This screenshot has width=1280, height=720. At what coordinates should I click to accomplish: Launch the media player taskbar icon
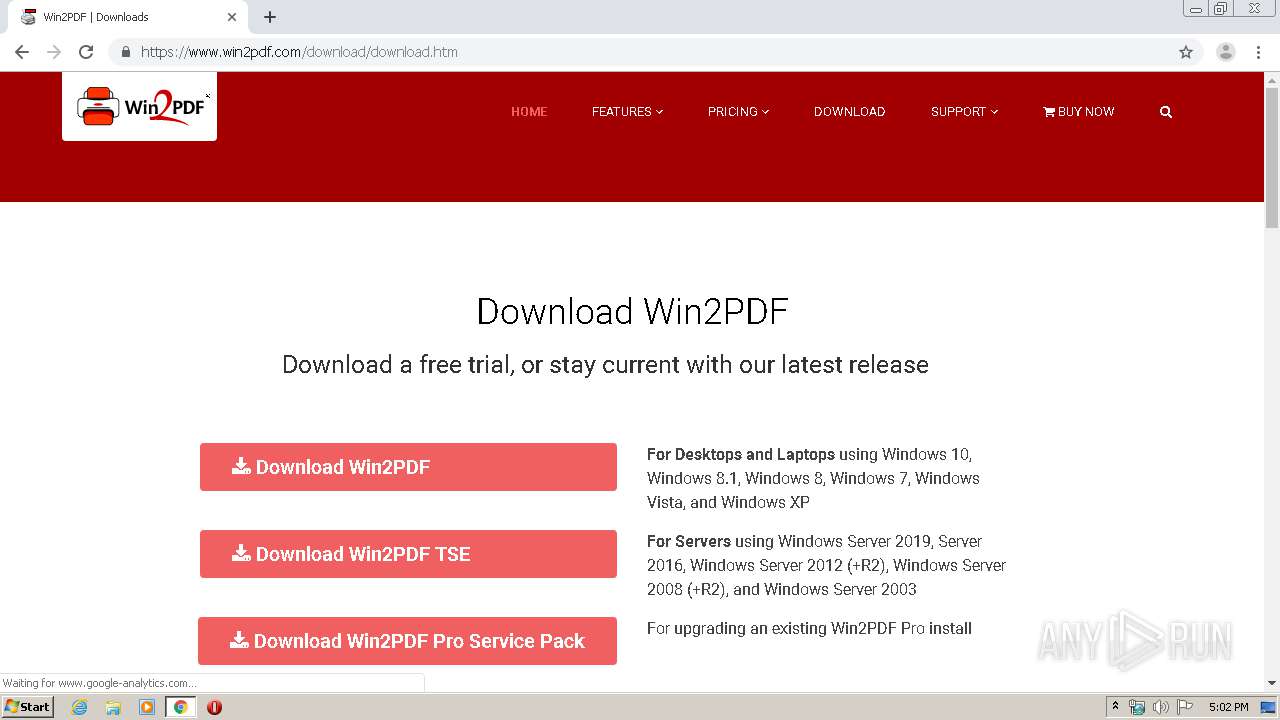[x=147, y=707]
